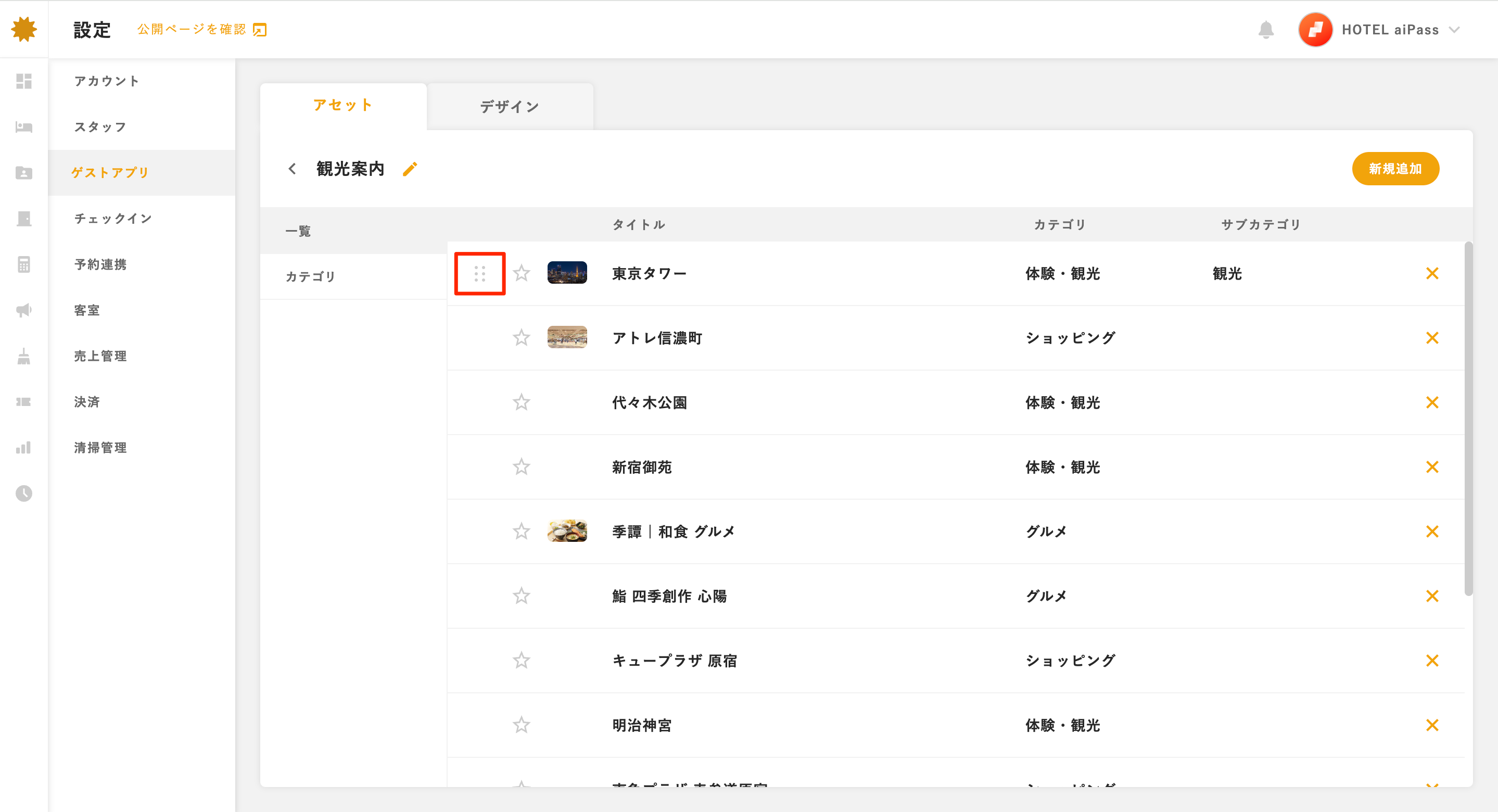The image size is (1498, 812).
Task: Delete the 鮨 四季創作 心陽 row
Action: tap(1432, 596)
